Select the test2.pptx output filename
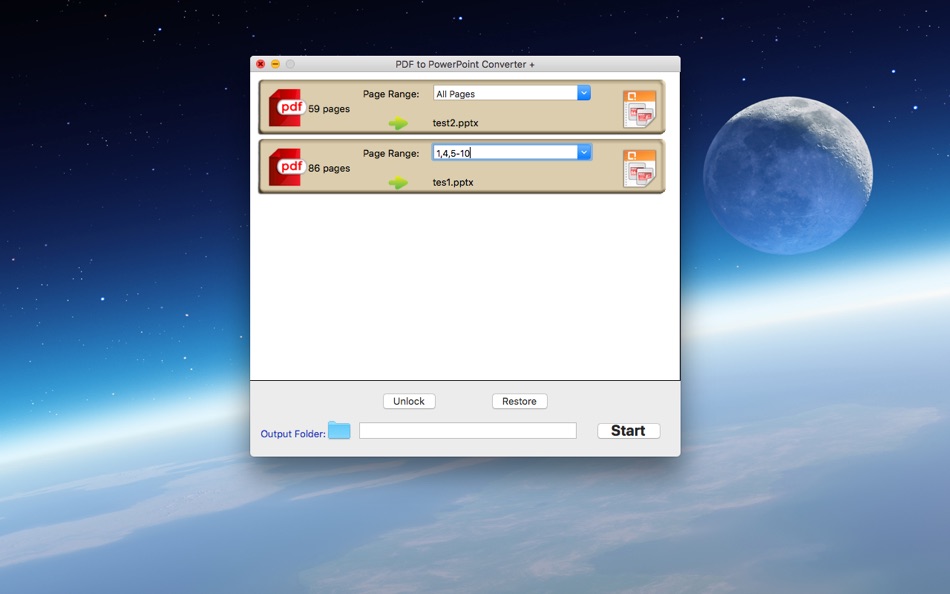The image size is (950, 594). click(455, 123)
